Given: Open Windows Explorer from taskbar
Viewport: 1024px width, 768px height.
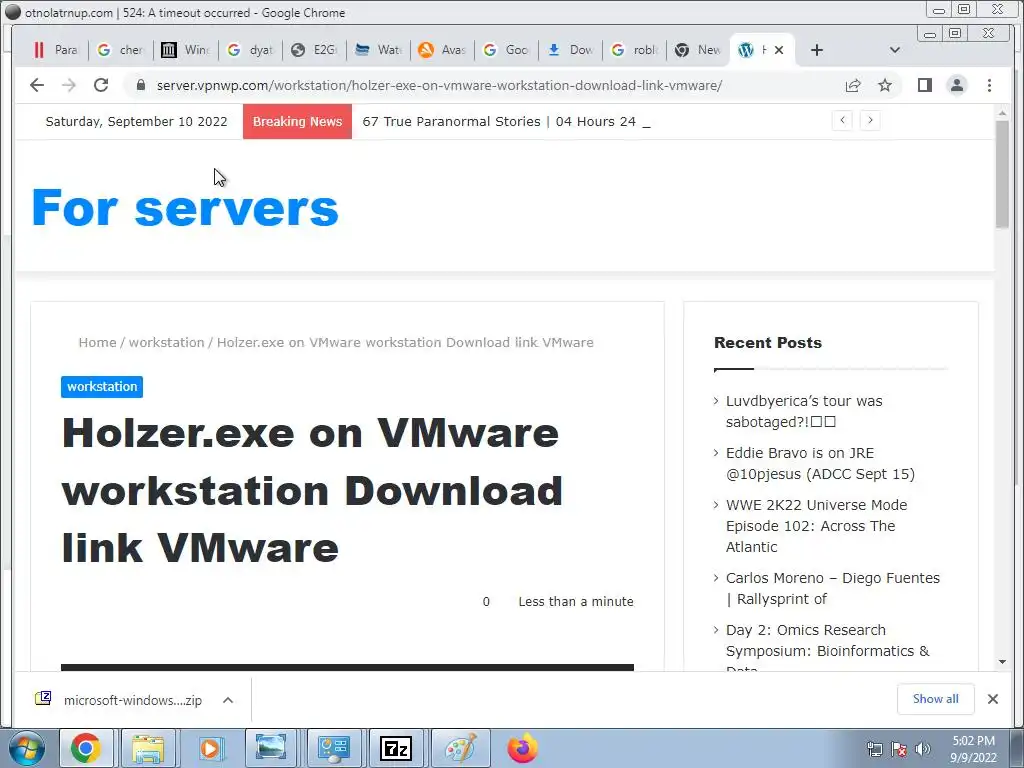Looking at the screenshot, I should click(x=148, y=748).
